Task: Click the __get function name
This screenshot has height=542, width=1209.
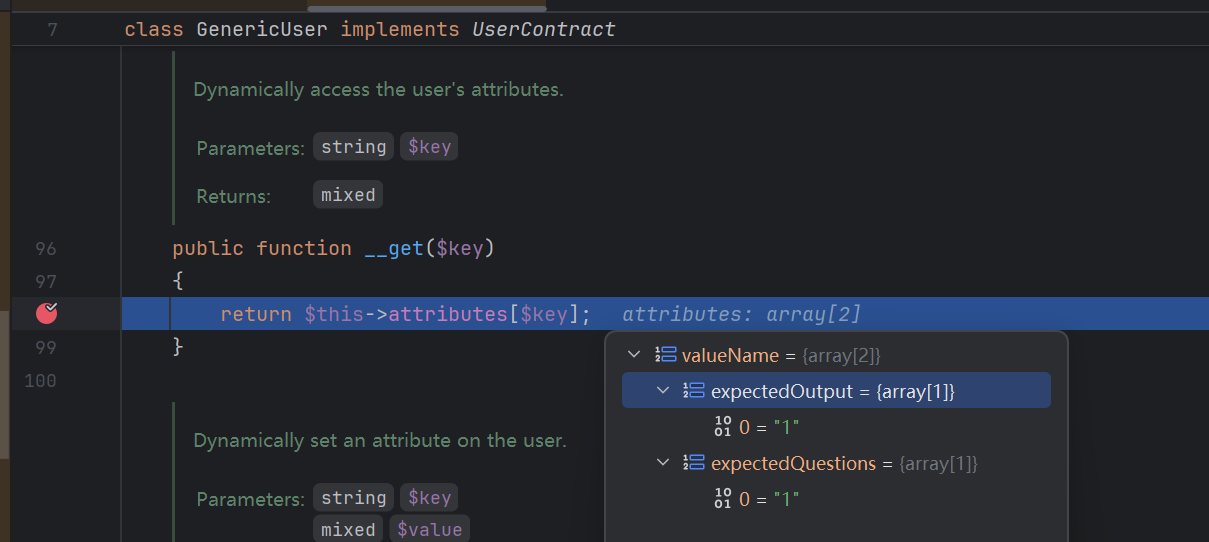Action: 394,248
